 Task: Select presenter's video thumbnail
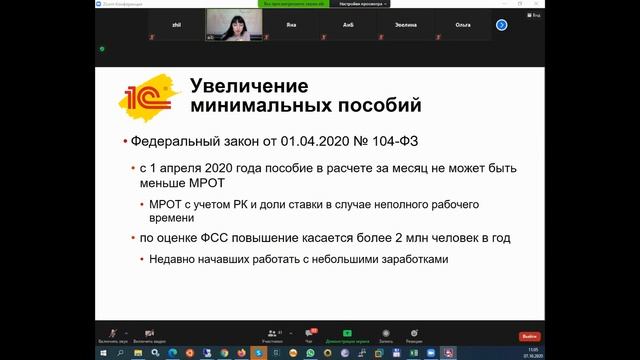234,25
